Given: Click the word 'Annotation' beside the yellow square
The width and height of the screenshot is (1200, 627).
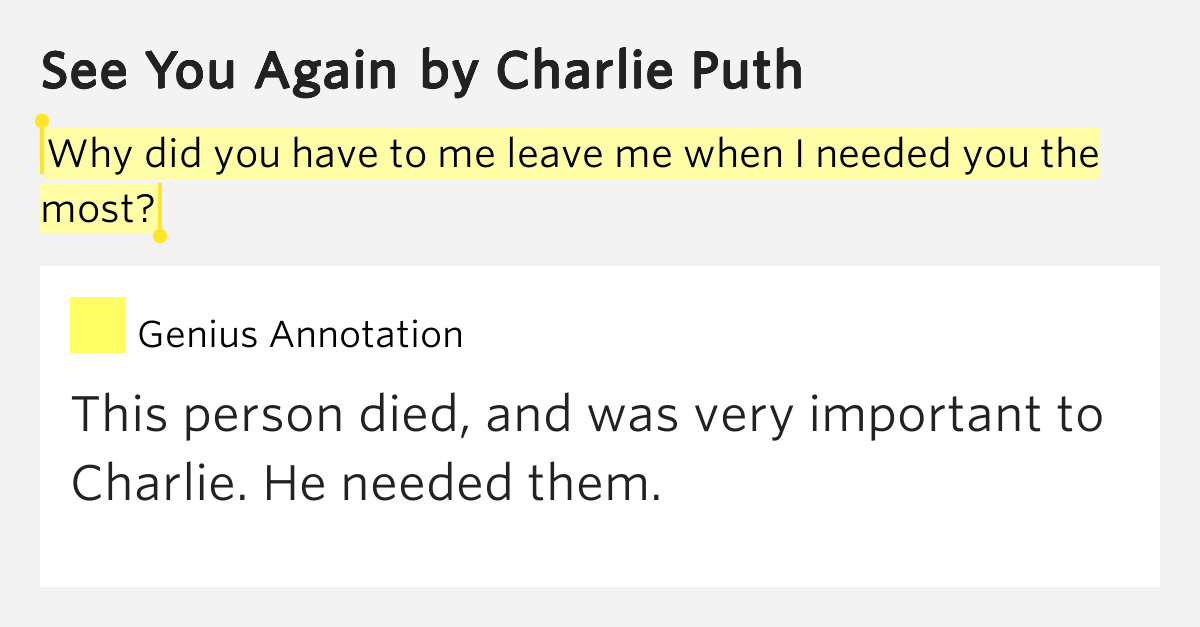Looking at the screenshot, I should pos(366,334).
